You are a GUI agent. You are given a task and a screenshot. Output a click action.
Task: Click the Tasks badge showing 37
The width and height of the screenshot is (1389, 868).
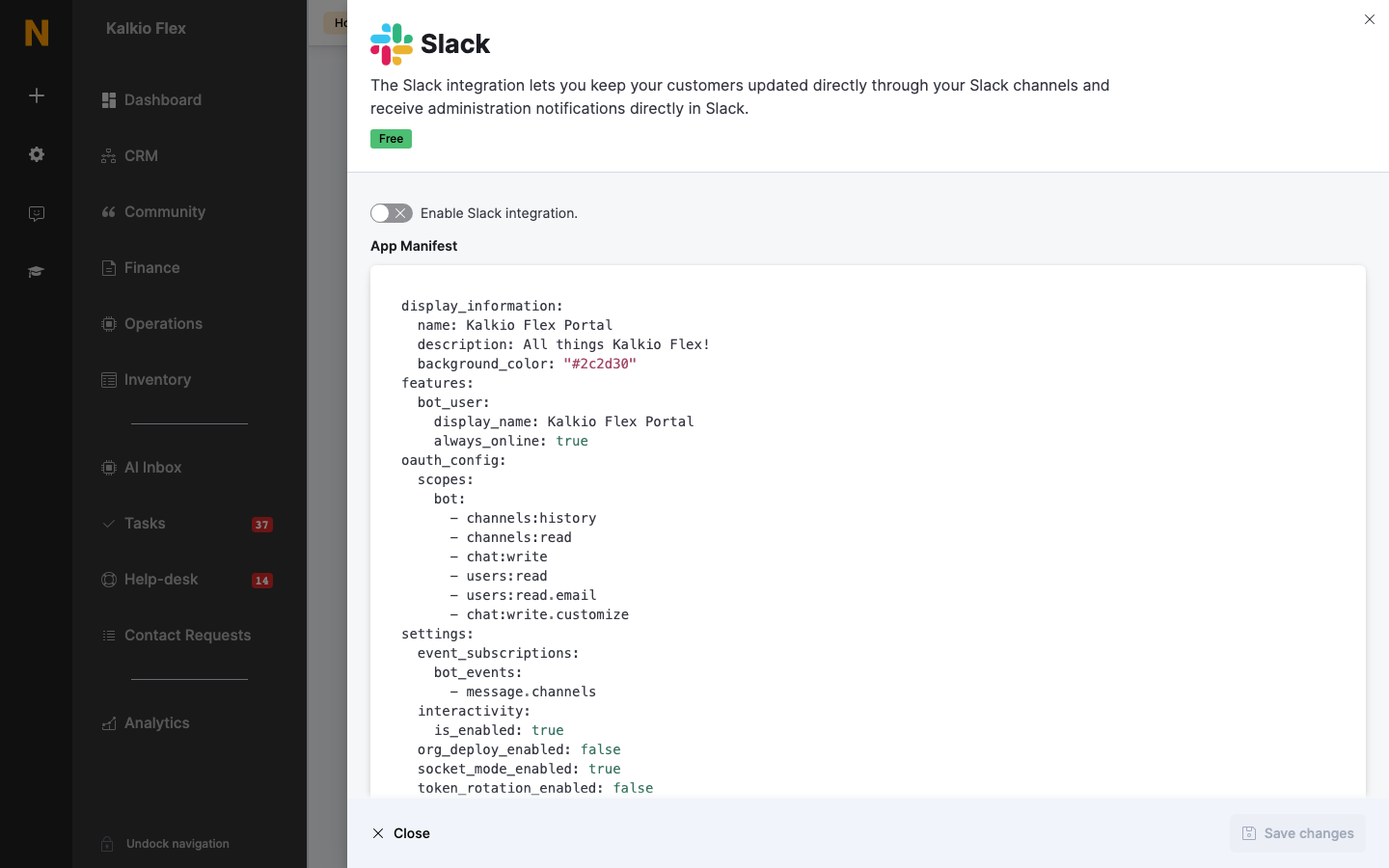click(262, 525)
